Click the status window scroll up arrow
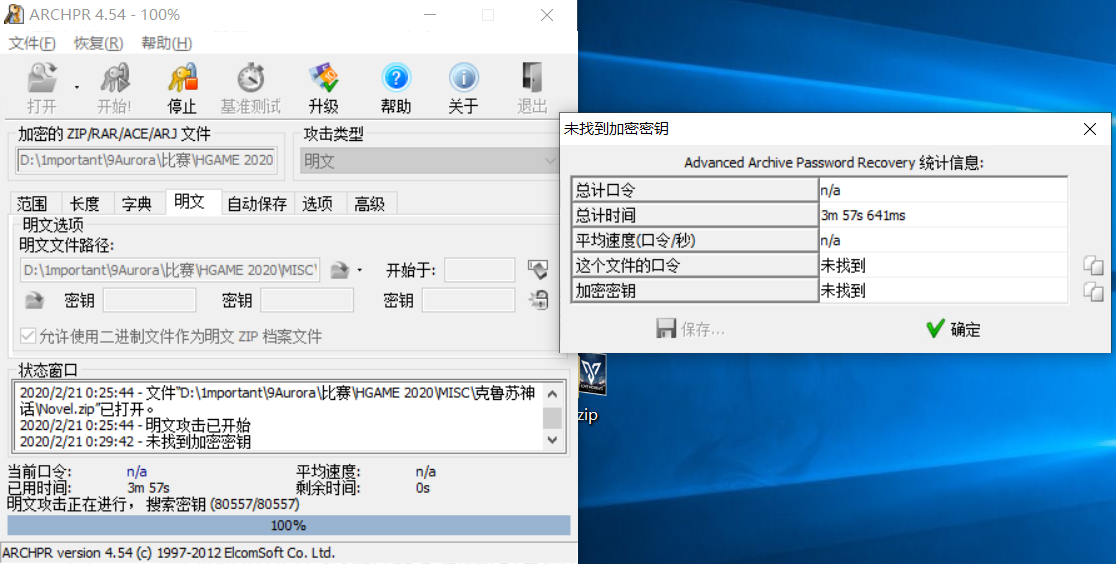 [552, 394]
